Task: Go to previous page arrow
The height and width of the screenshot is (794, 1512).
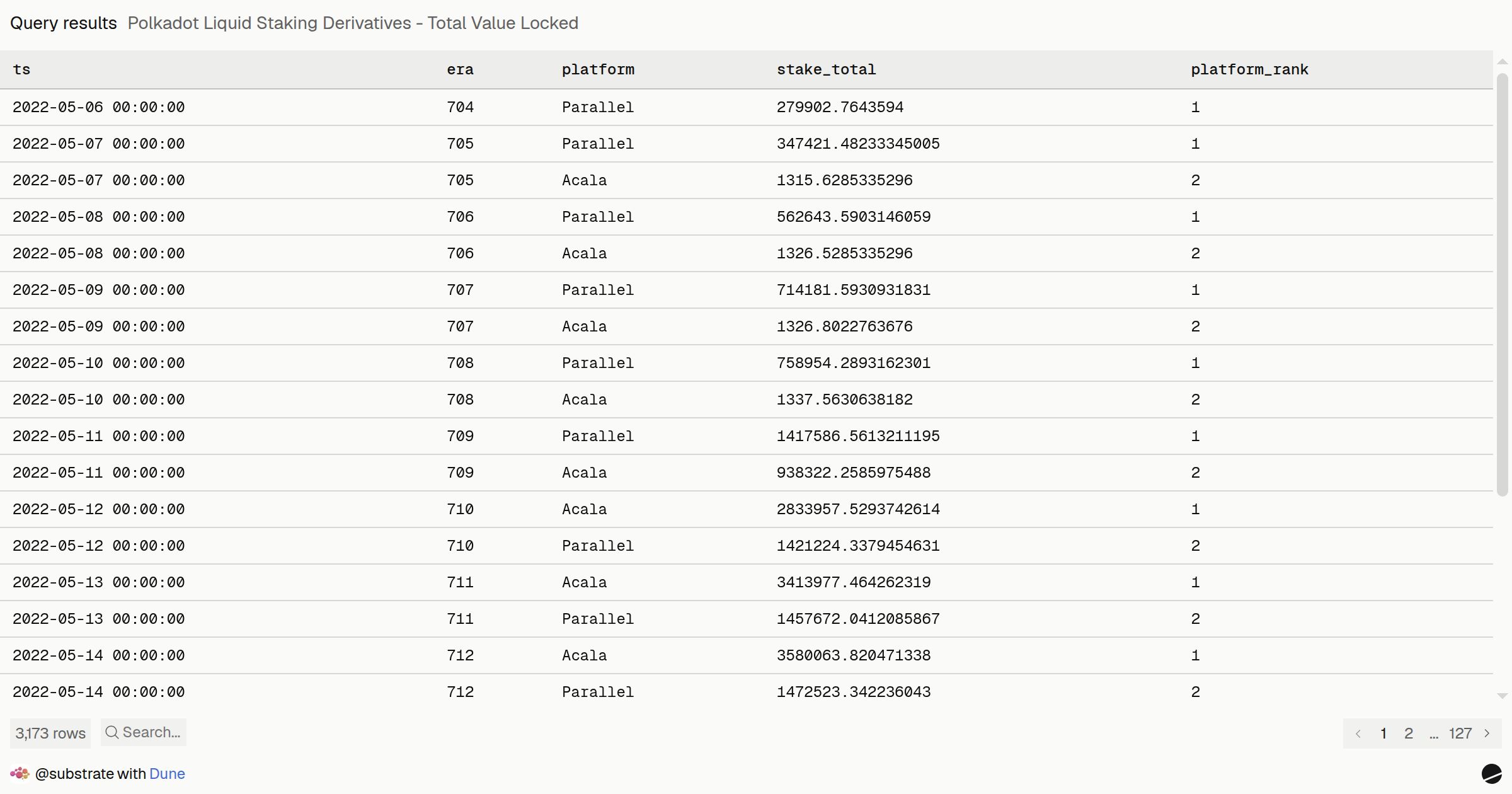Action: (1358, 734)
